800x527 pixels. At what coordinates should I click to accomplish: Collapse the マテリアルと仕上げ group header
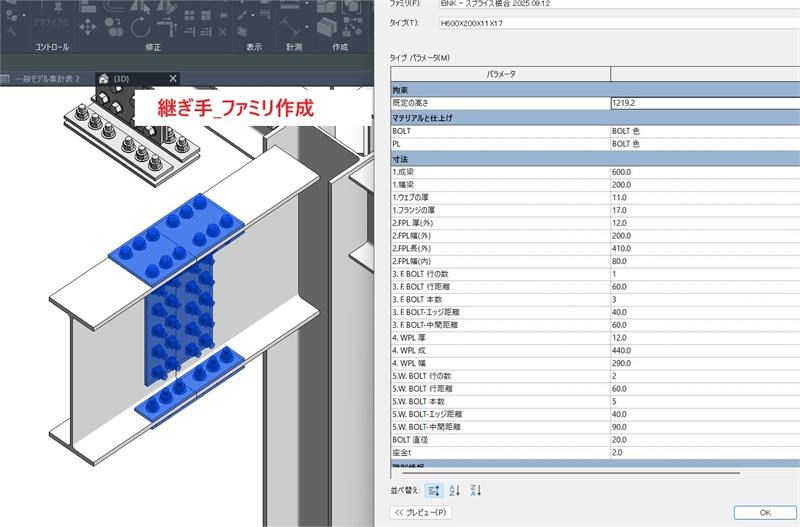(x=500, y=118)
